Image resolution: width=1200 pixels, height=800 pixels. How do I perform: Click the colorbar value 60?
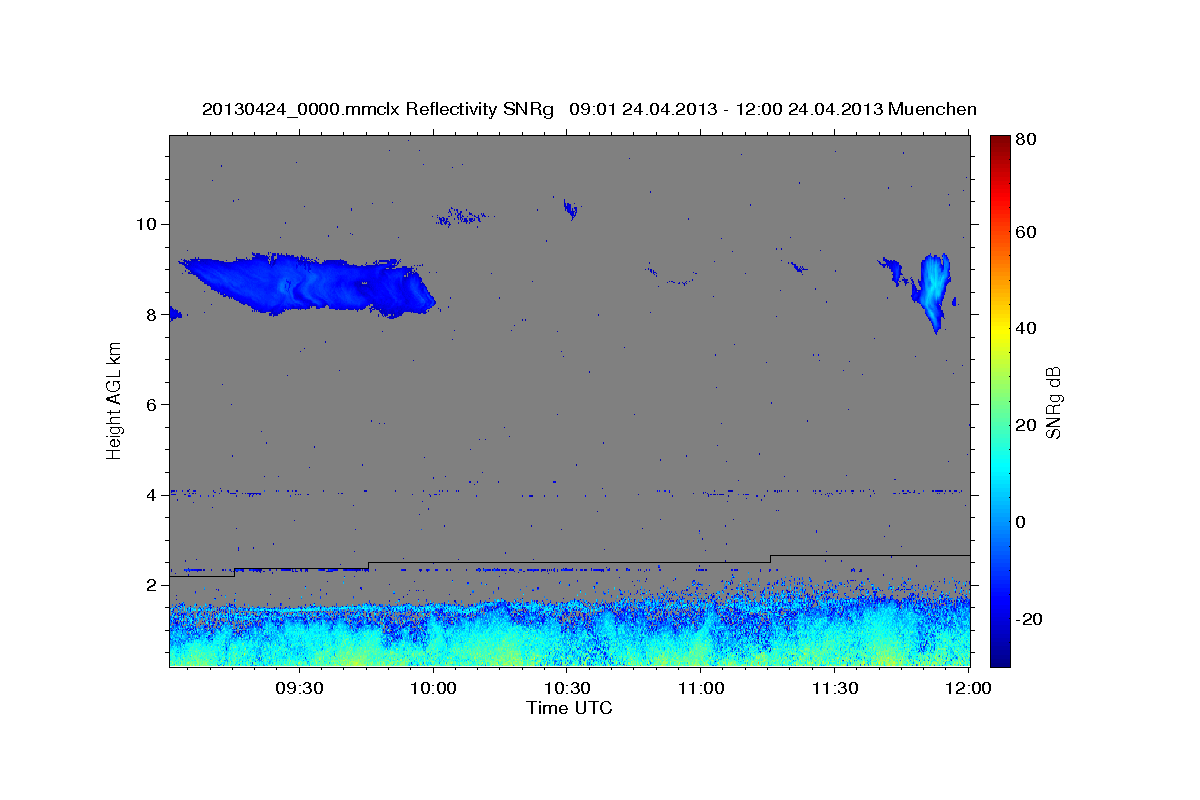(x=1025, y=232)
